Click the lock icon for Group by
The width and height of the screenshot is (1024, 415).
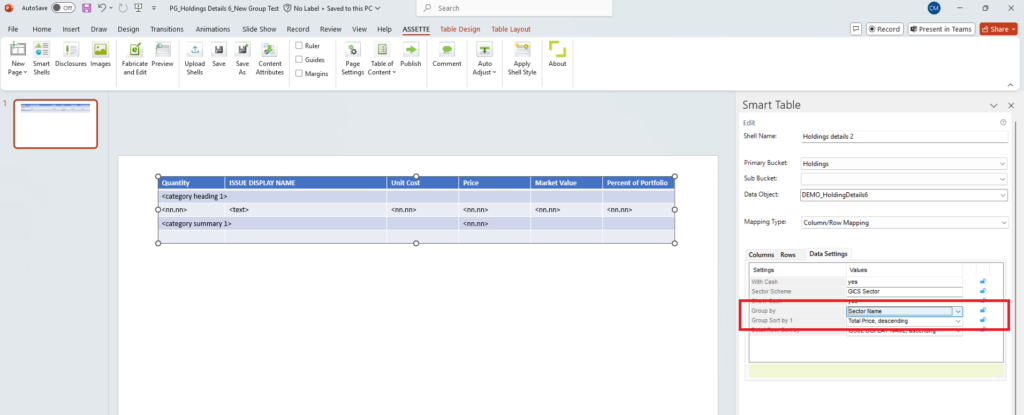983,311
